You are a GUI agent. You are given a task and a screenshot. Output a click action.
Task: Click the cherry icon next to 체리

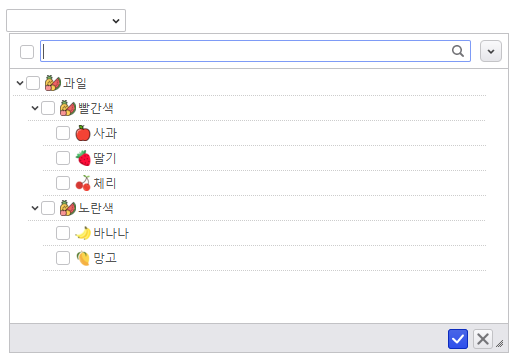point(83,183)
